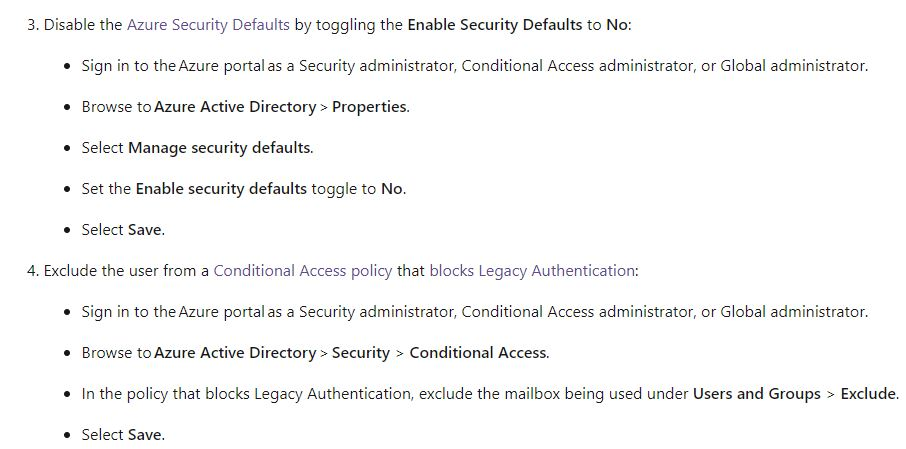Click bold No at end of step 3 heading
This screenshot has height=449, width=906.
tap(616, 25)
